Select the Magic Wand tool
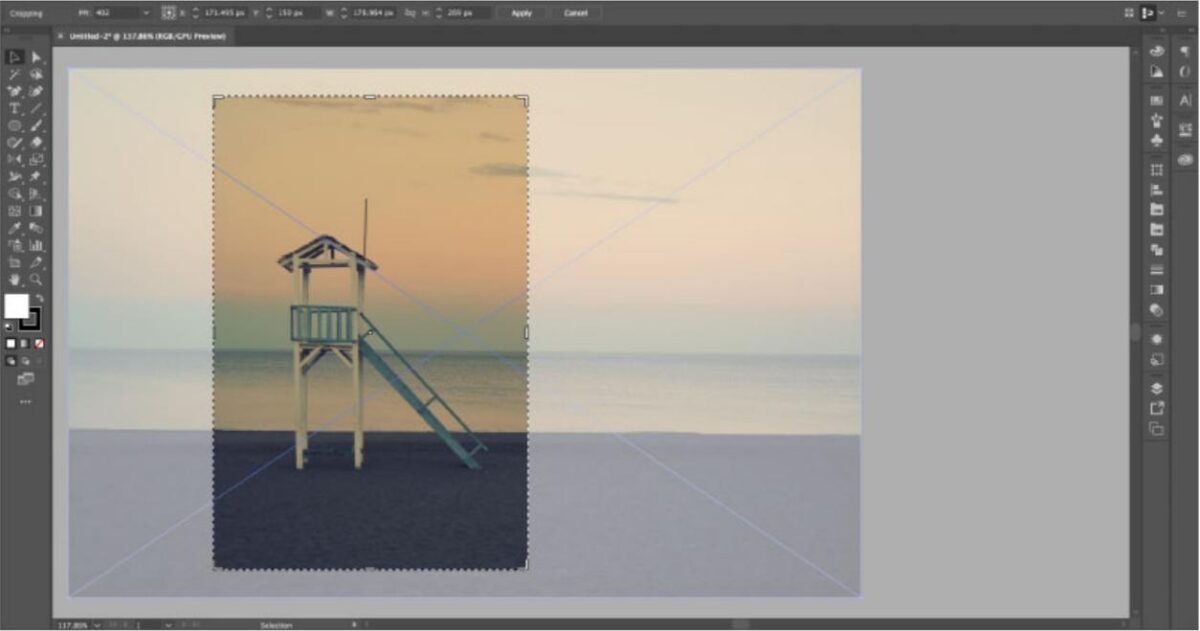Image resolution: width=1200 pixels, height=631 pixels. [15, 74]
